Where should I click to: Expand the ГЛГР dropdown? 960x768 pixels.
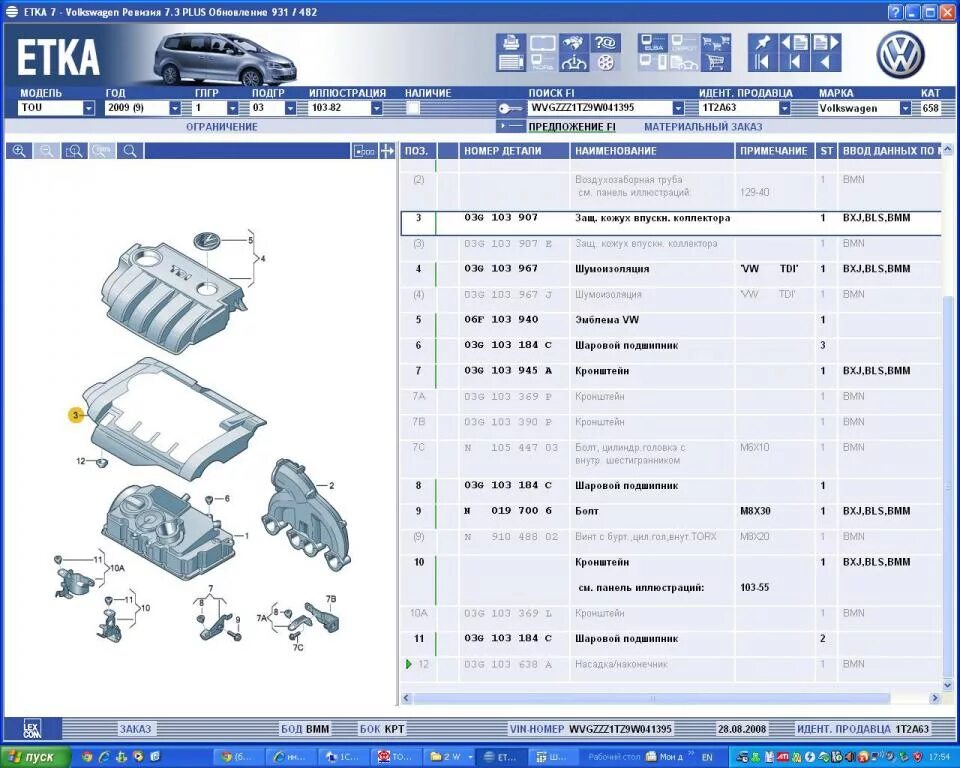tap(232, 108)
